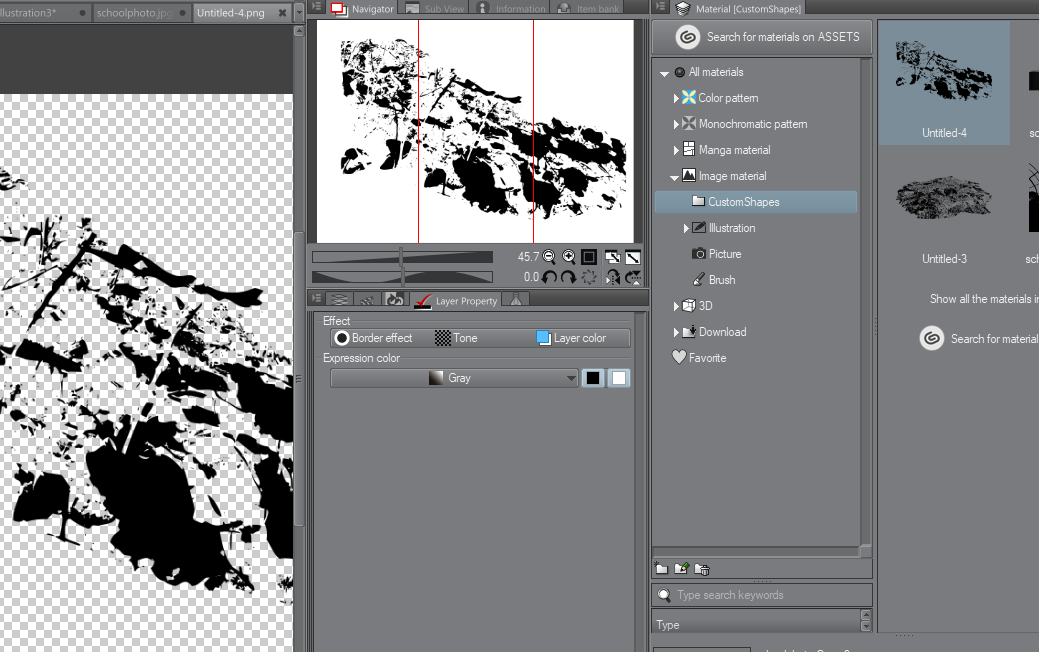Click the reset rotation icon in Navigator
The image size is (1039, 652).
tap(589, 278)
